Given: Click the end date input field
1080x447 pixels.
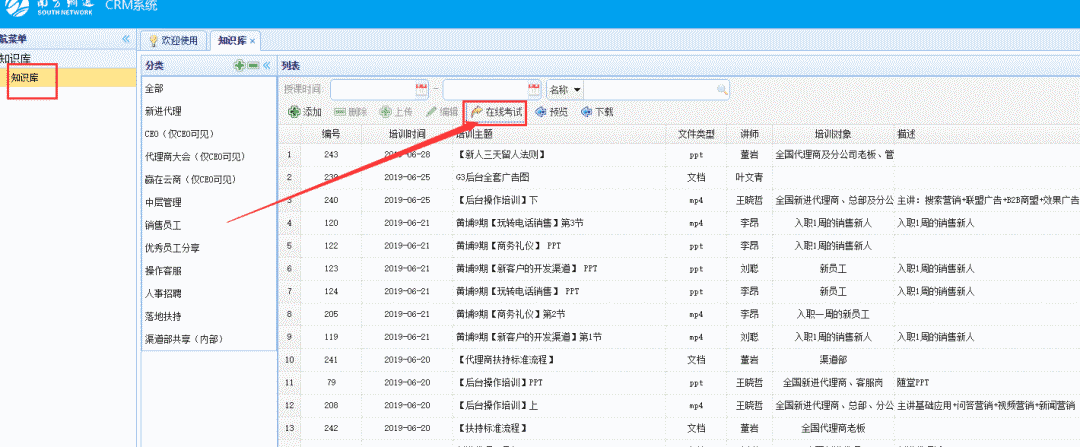Looking at the screenshot, I should coord(486,90).
